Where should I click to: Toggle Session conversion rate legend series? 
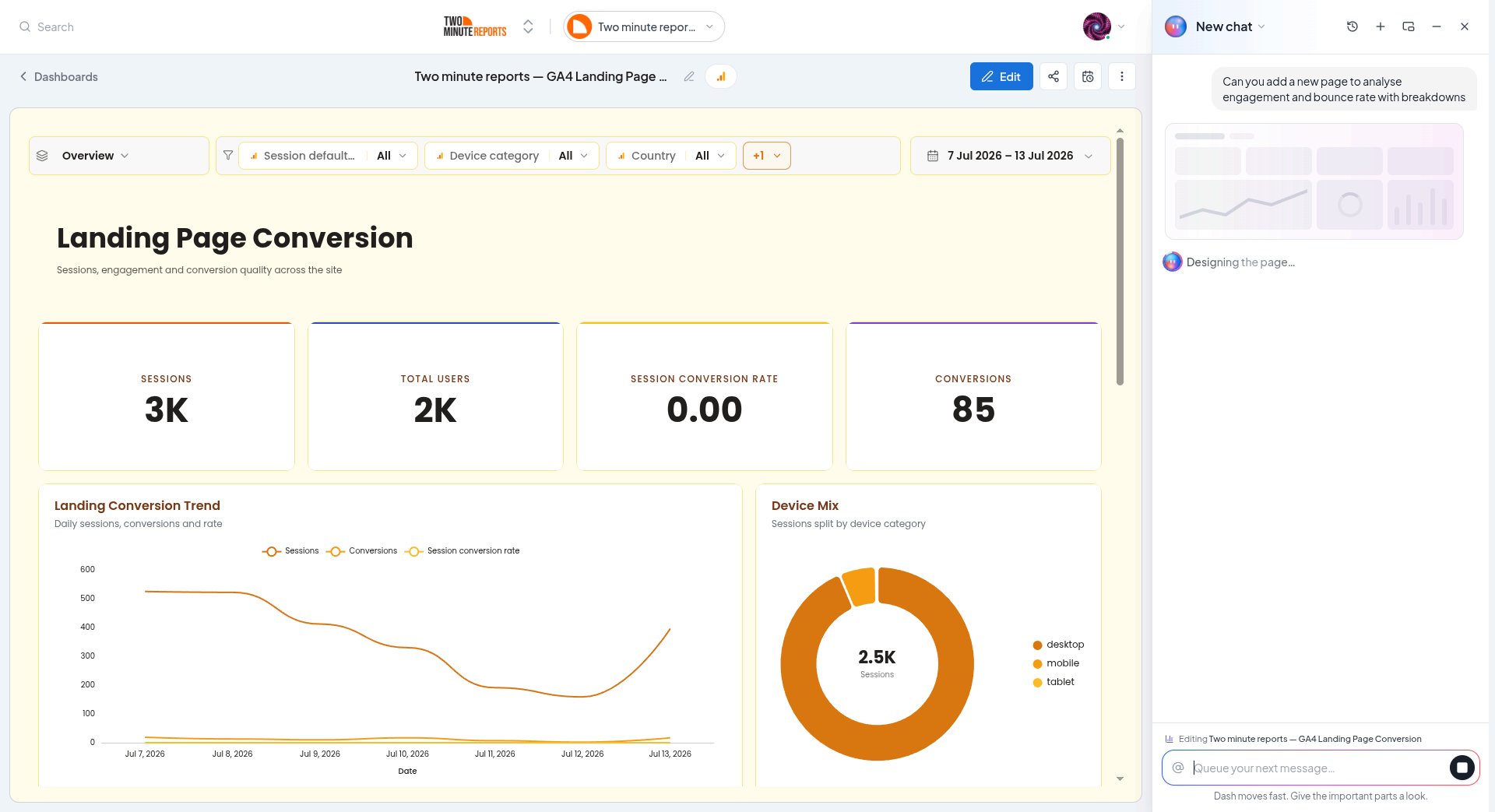click(463, 550)
